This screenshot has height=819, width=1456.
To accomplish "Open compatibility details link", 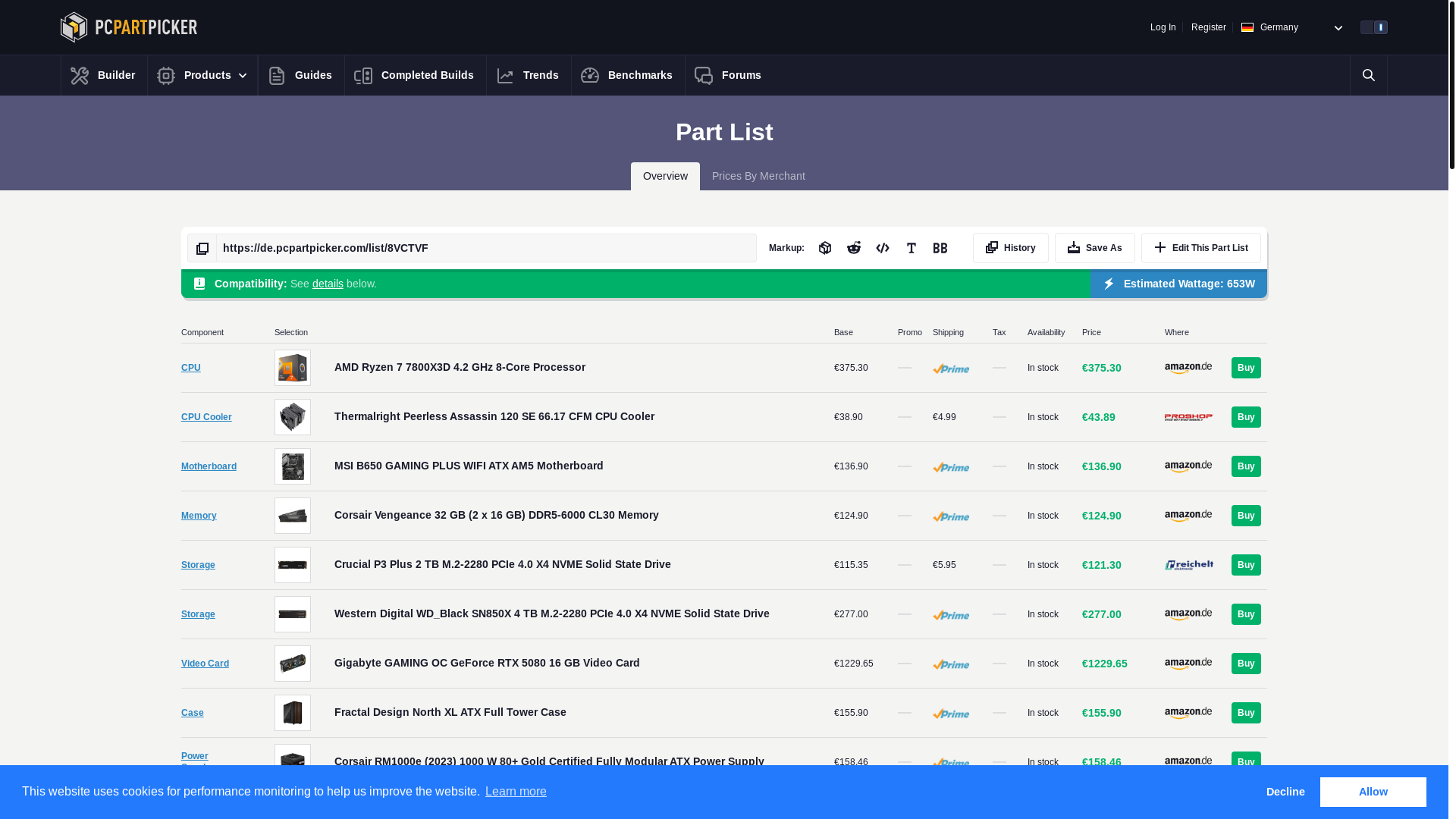I will pyautogui.click(x=328, y=284).
